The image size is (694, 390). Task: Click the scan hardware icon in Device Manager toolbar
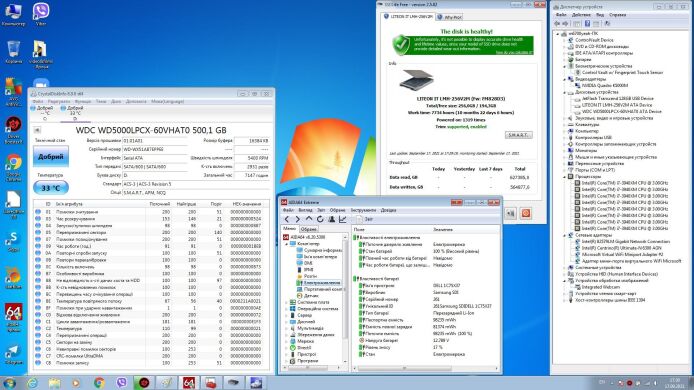pyautogui.click(x=607, y=23)
